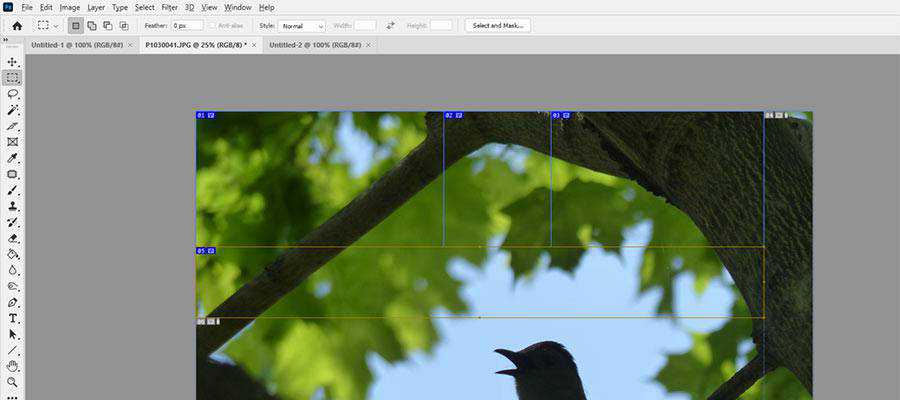Screen dimensions: 900x400
Task: Toggle Intersect with selection mode
Action: pyautogui.click(x=124, y=25)
